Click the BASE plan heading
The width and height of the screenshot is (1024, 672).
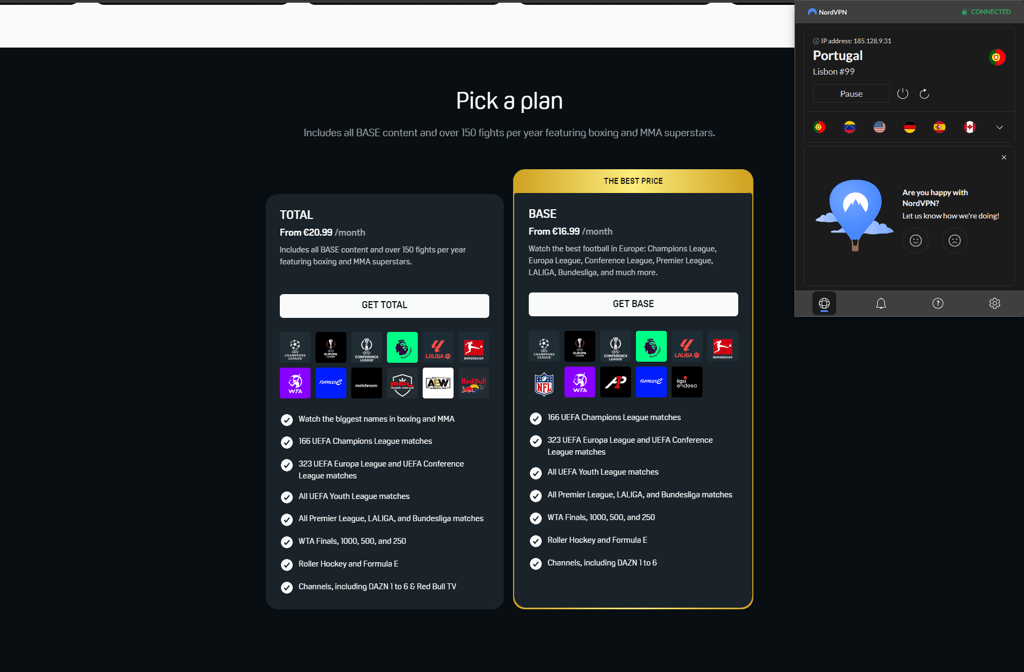[543, 214]
